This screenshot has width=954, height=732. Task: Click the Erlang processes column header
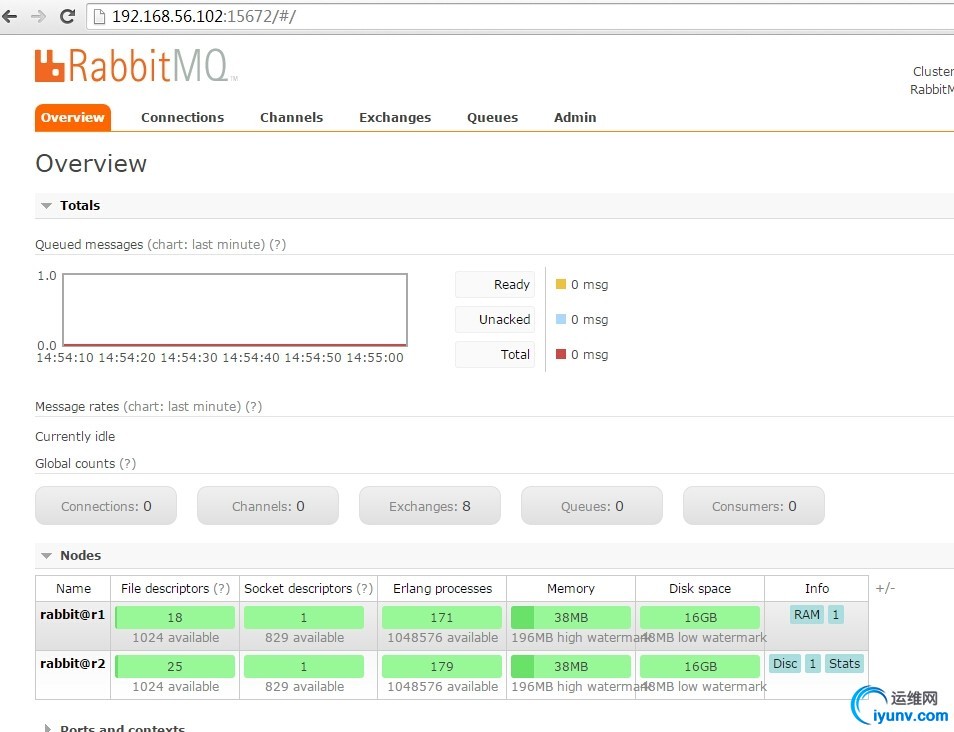point(442,588)
